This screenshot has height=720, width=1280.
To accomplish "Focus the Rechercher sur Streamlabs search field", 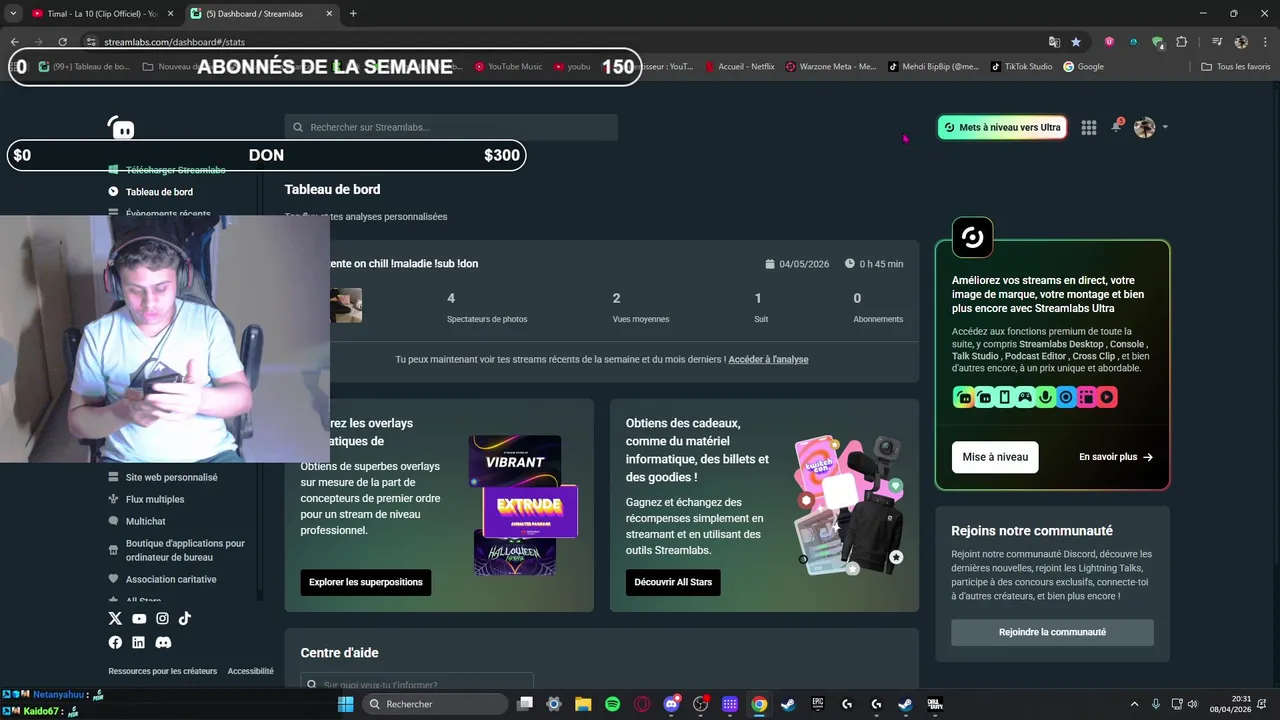I will pyautogui.click(x=451, y=127).
